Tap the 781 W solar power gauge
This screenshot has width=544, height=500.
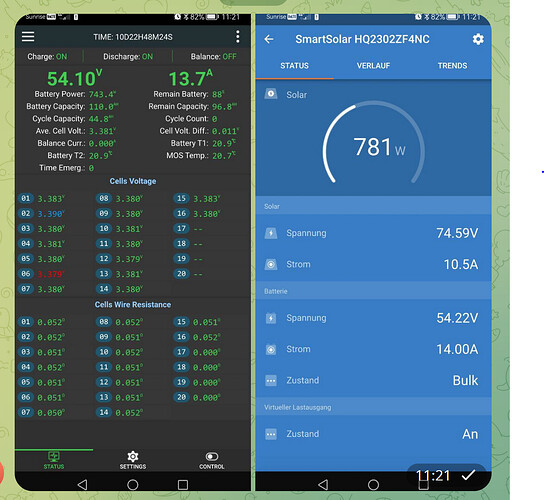click(x=374, y=142)
